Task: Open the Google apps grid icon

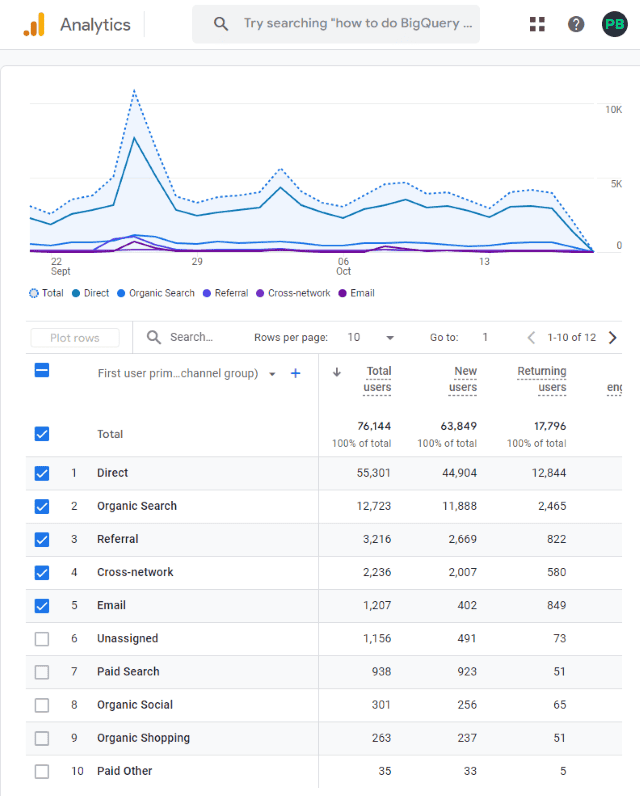Action: tap(537, 24)
